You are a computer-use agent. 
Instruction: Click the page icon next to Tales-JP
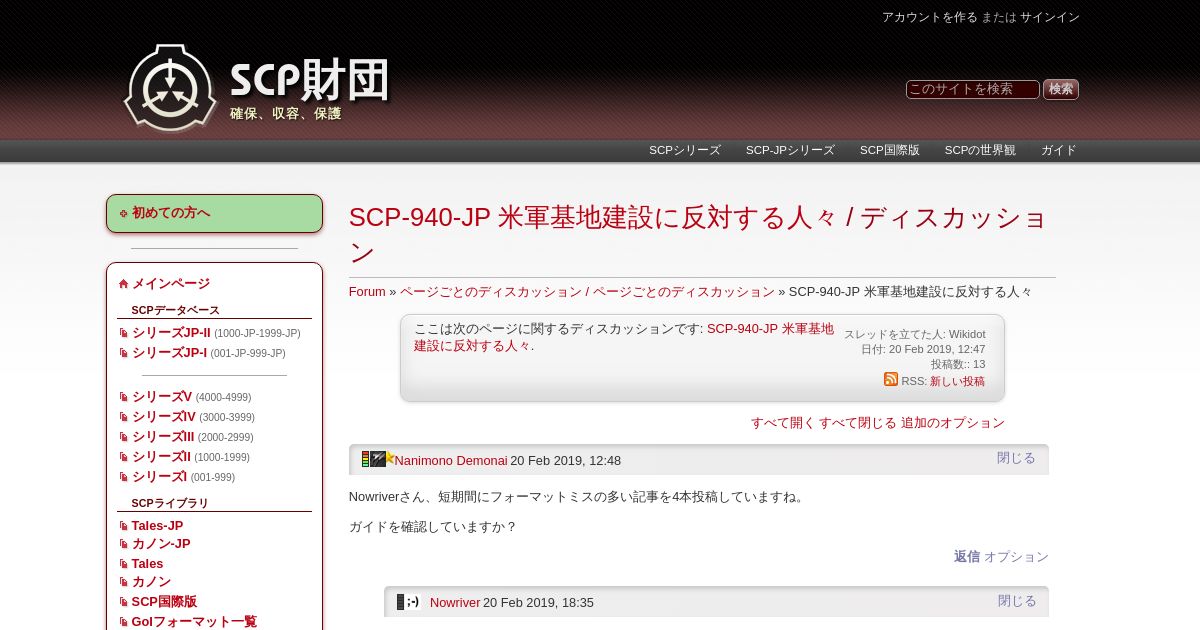[124, 526]
